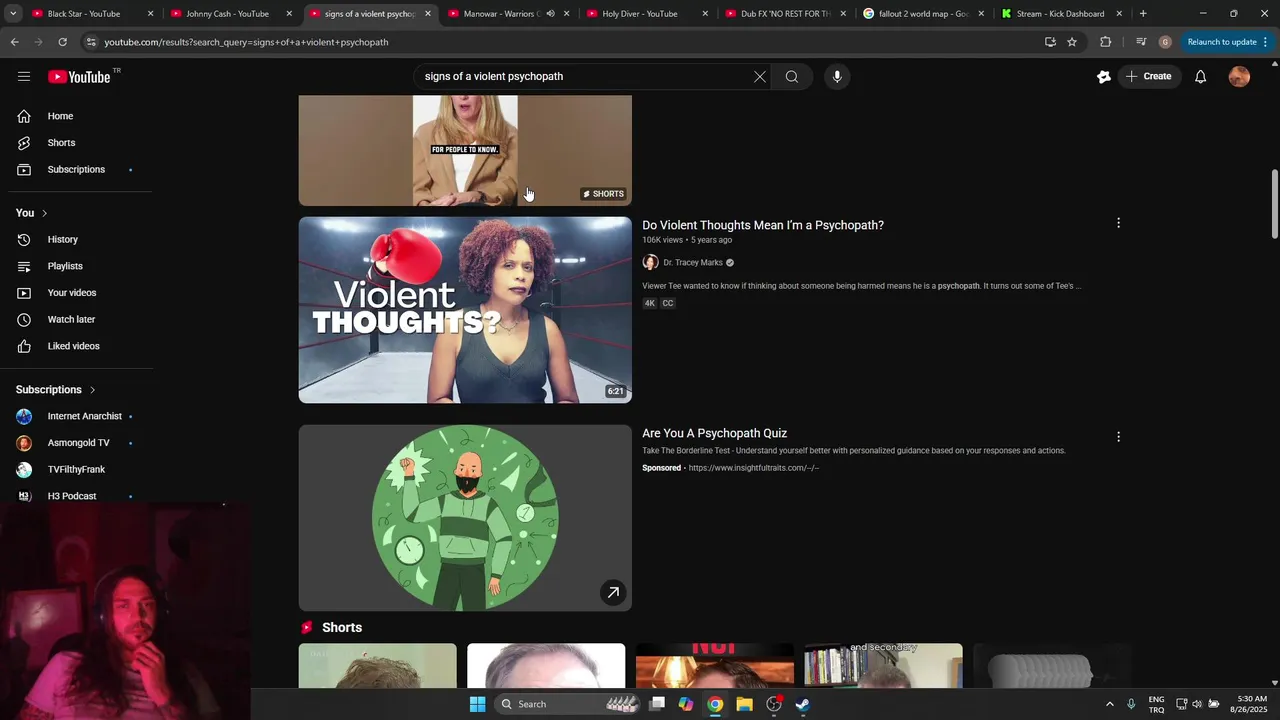Open the tab search dropdown arrow
1280x720 pixels.
tap(13, 14)
